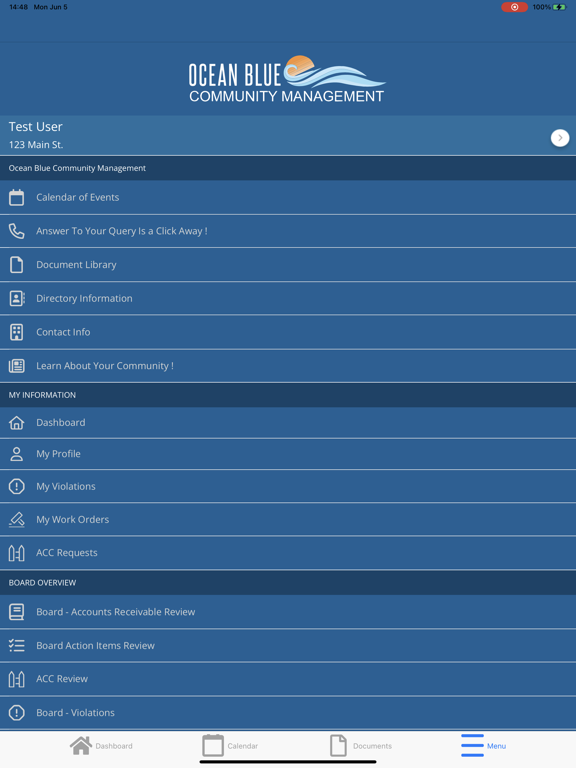Click the building icon beside Contact Info

(17, 332)
